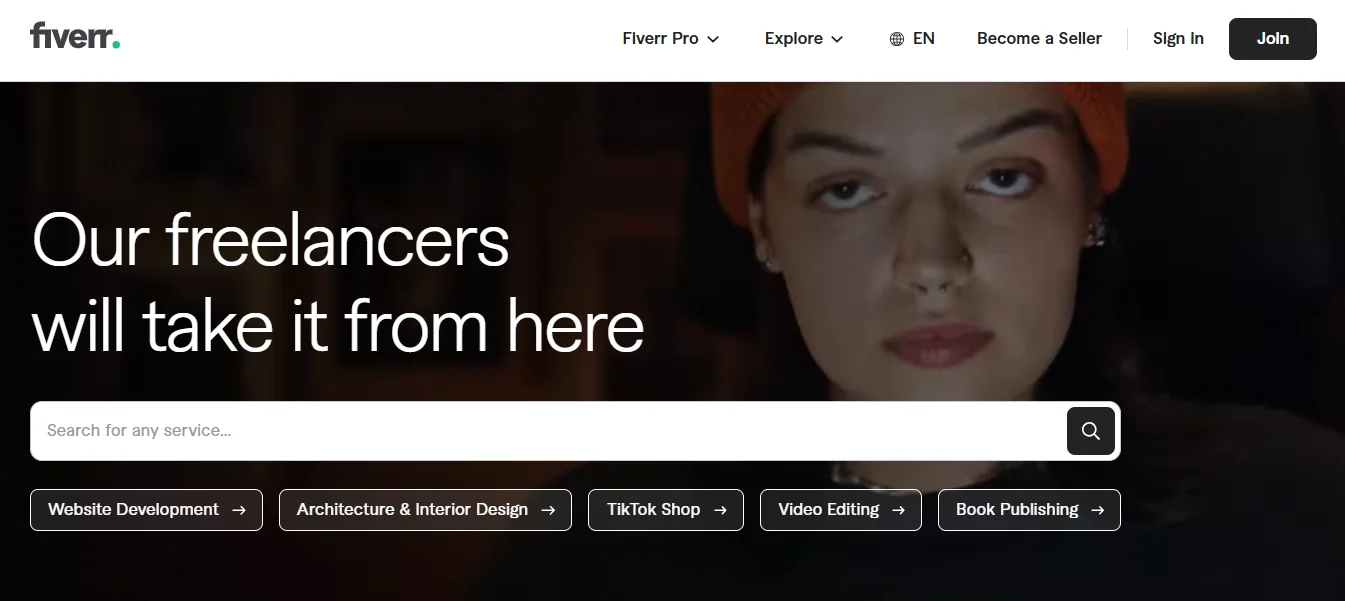Open the TikTok Shop category
Screen dimensions: 1345x601
pos(666,510)
